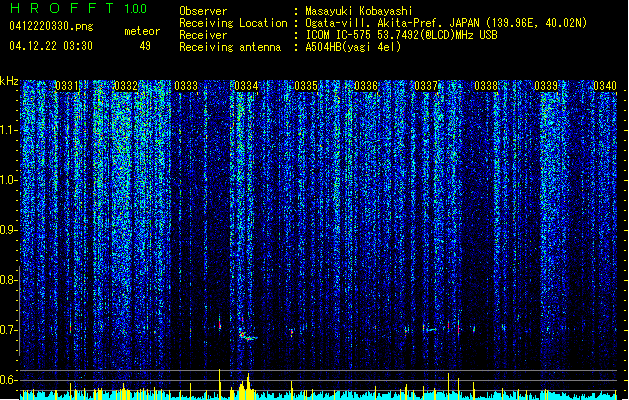The image size is (629, 400).
Task: Click the 0.7 kHz axis label
Action: coord(9,330)
